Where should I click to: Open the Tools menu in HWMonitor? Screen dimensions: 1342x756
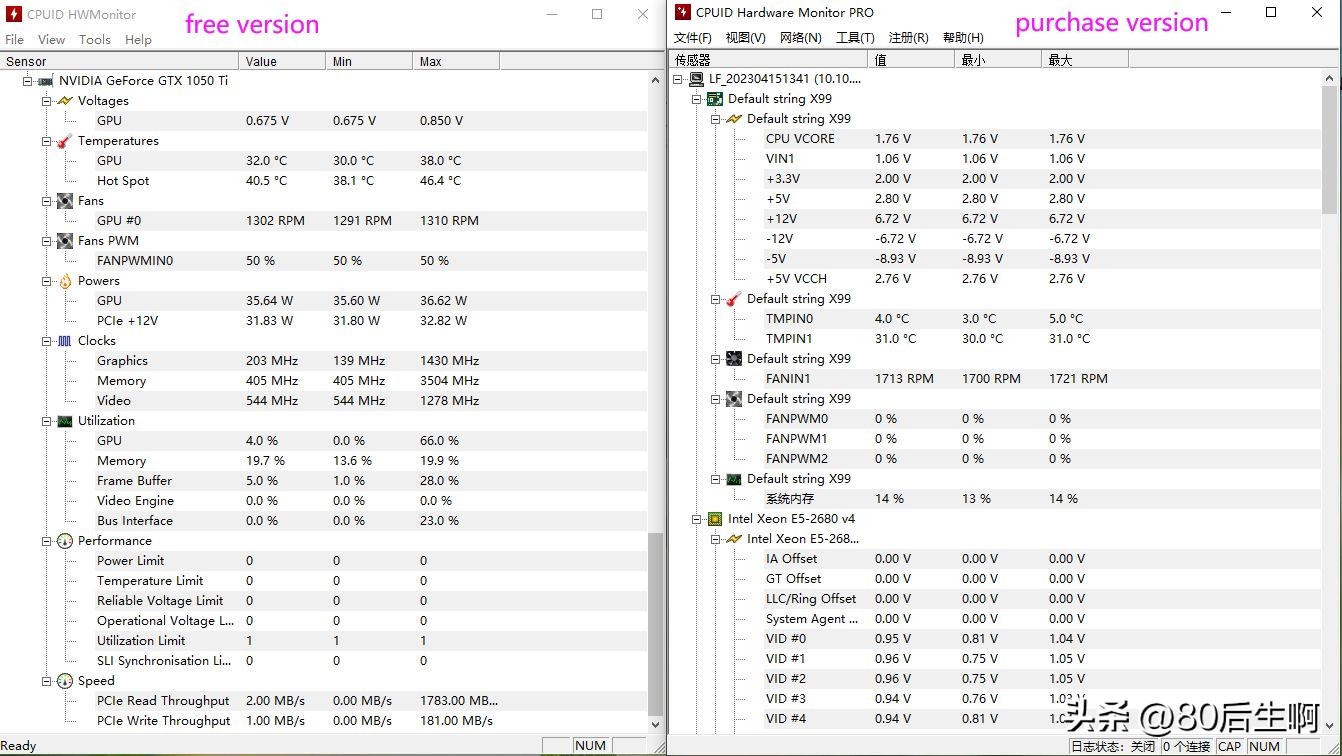(x=94, y=40)
